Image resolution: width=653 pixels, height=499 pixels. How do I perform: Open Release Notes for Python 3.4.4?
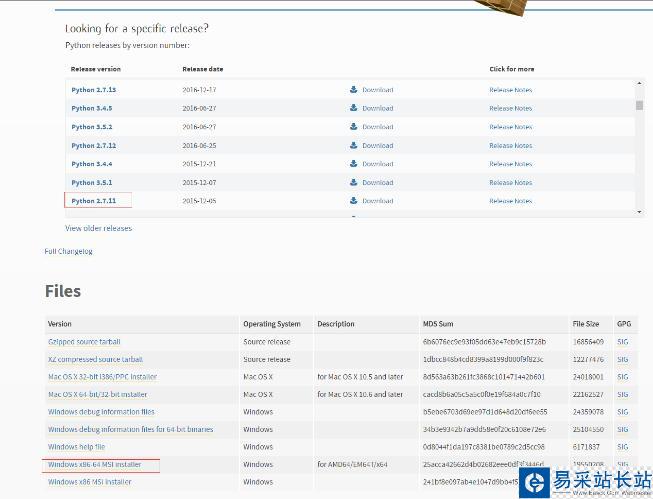tap(511, 164)
